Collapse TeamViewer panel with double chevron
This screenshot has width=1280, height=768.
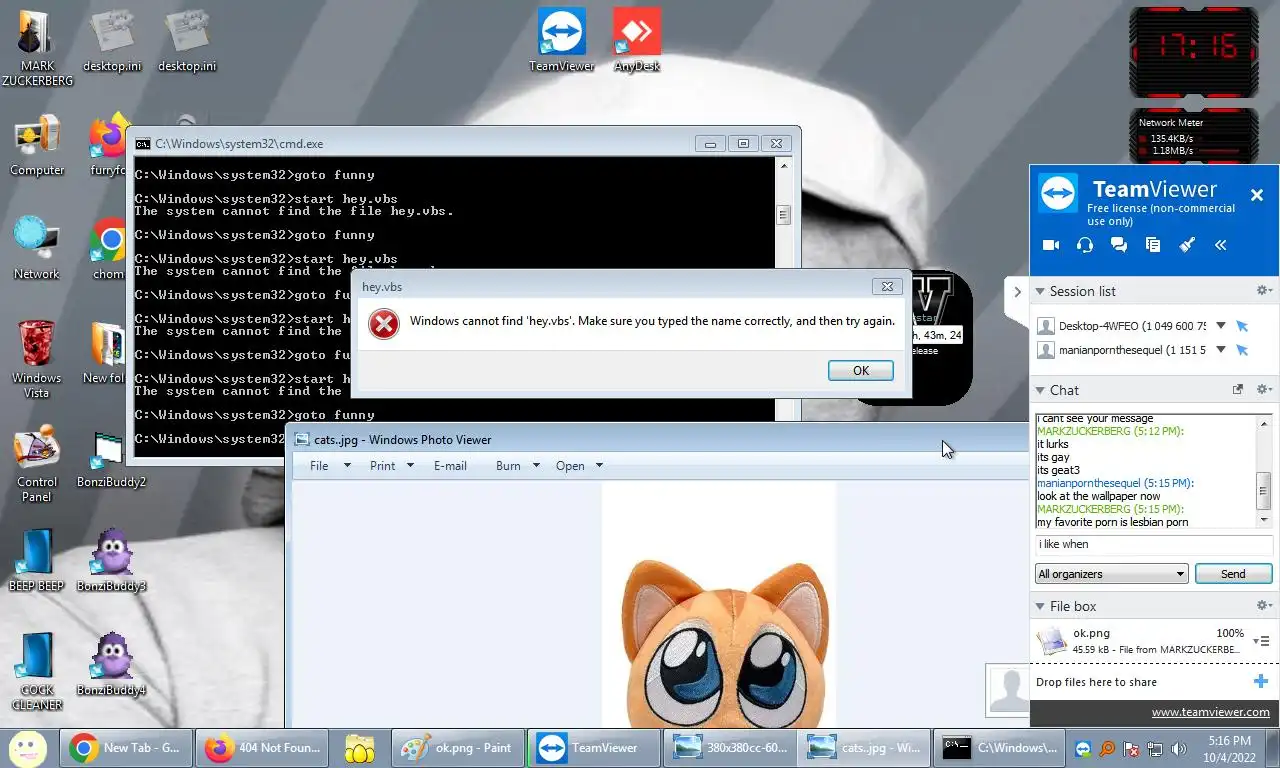click(x=1221, y=245)
